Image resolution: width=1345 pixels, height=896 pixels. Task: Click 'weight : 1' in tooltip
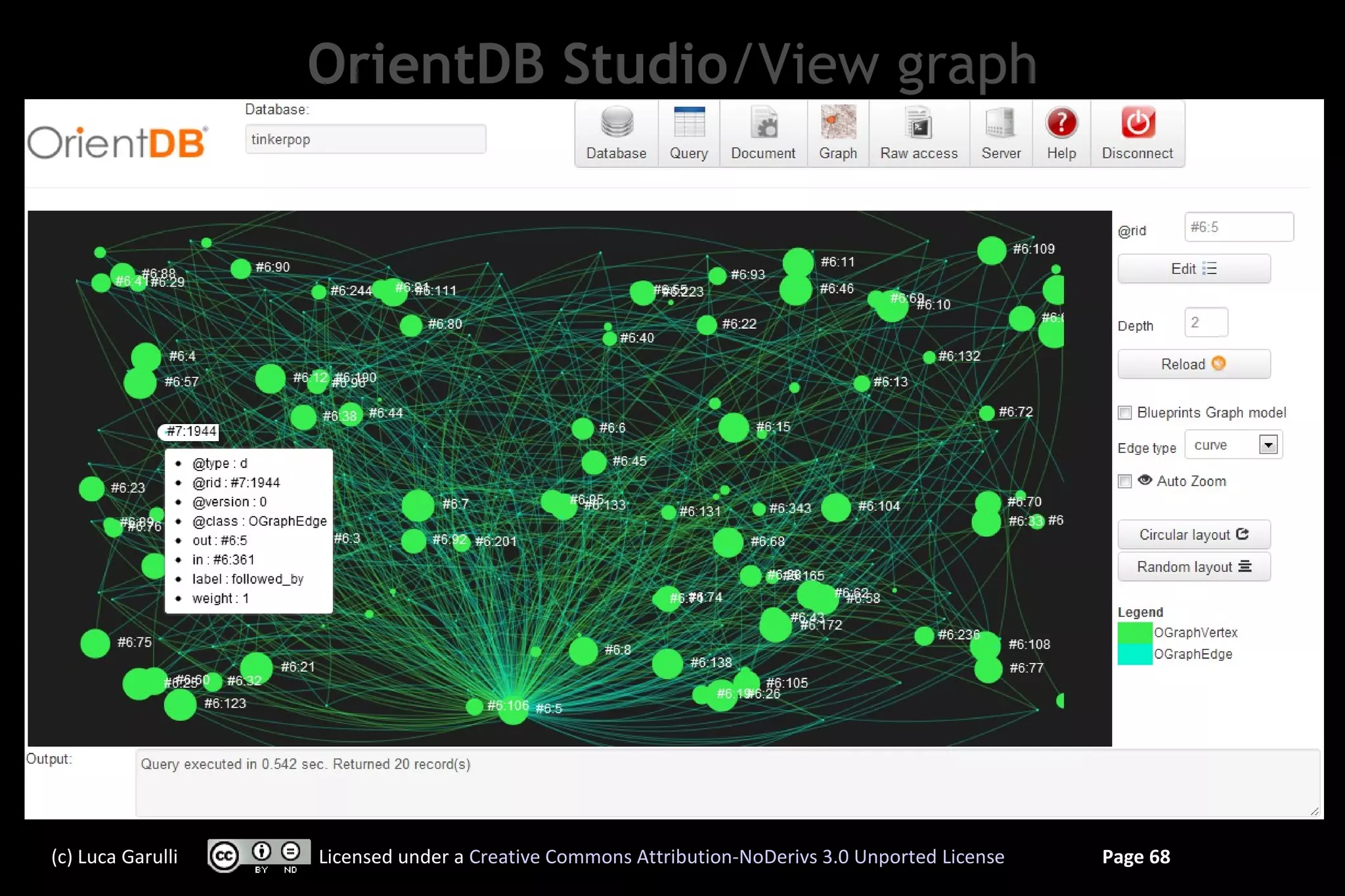tap(220, 599)
